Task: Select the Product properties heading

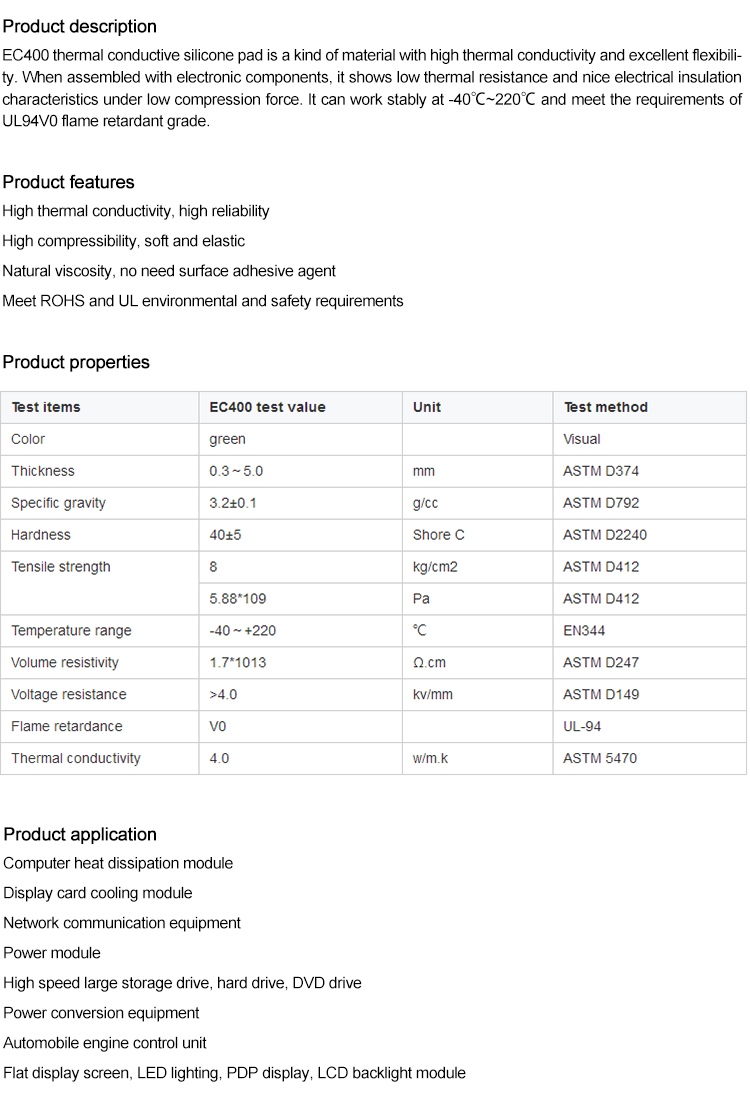Action: [76, 362]
